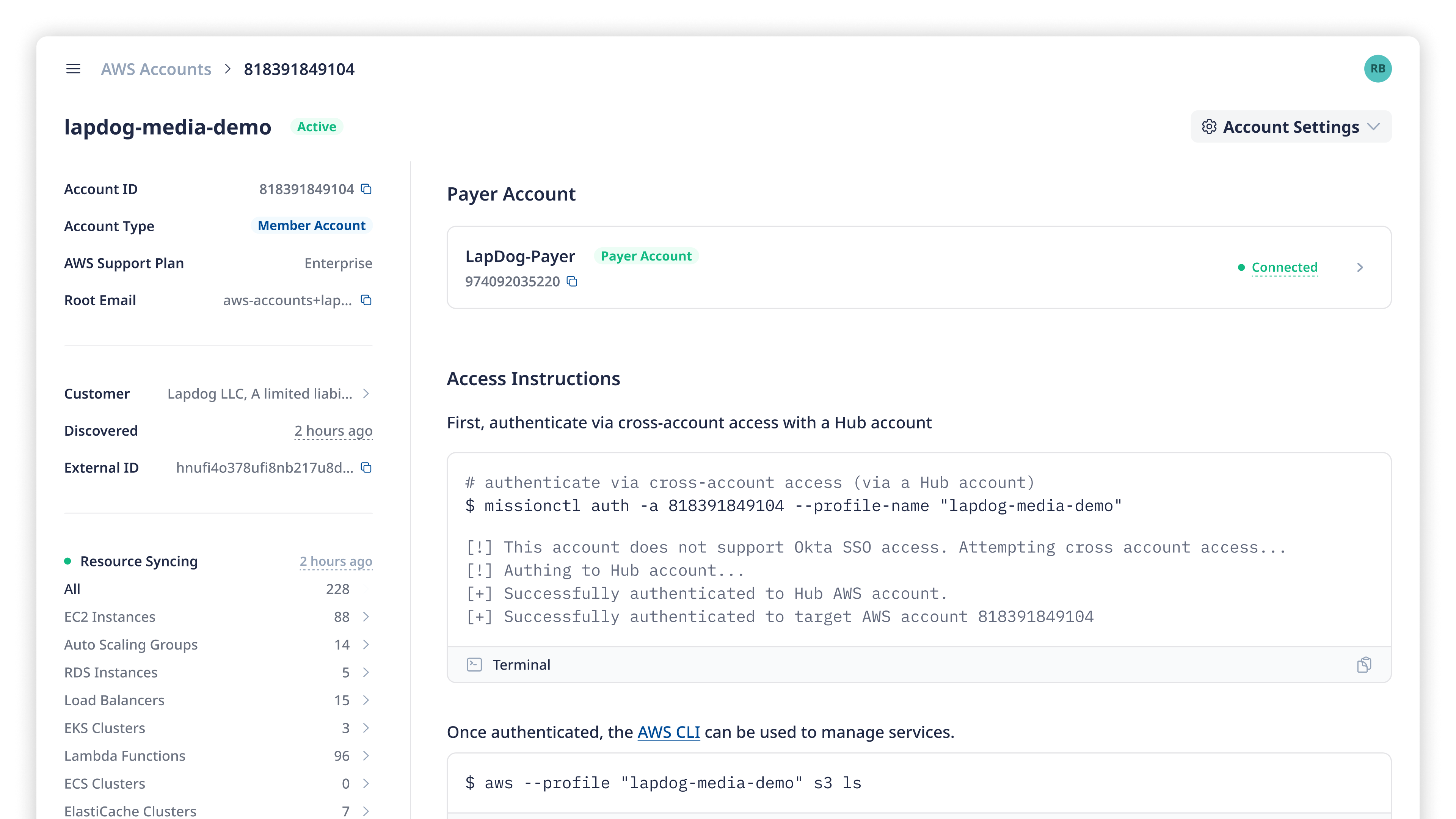
Task: Click the Discovered 2 hours ago timestamp
Action: pos(333,431)
